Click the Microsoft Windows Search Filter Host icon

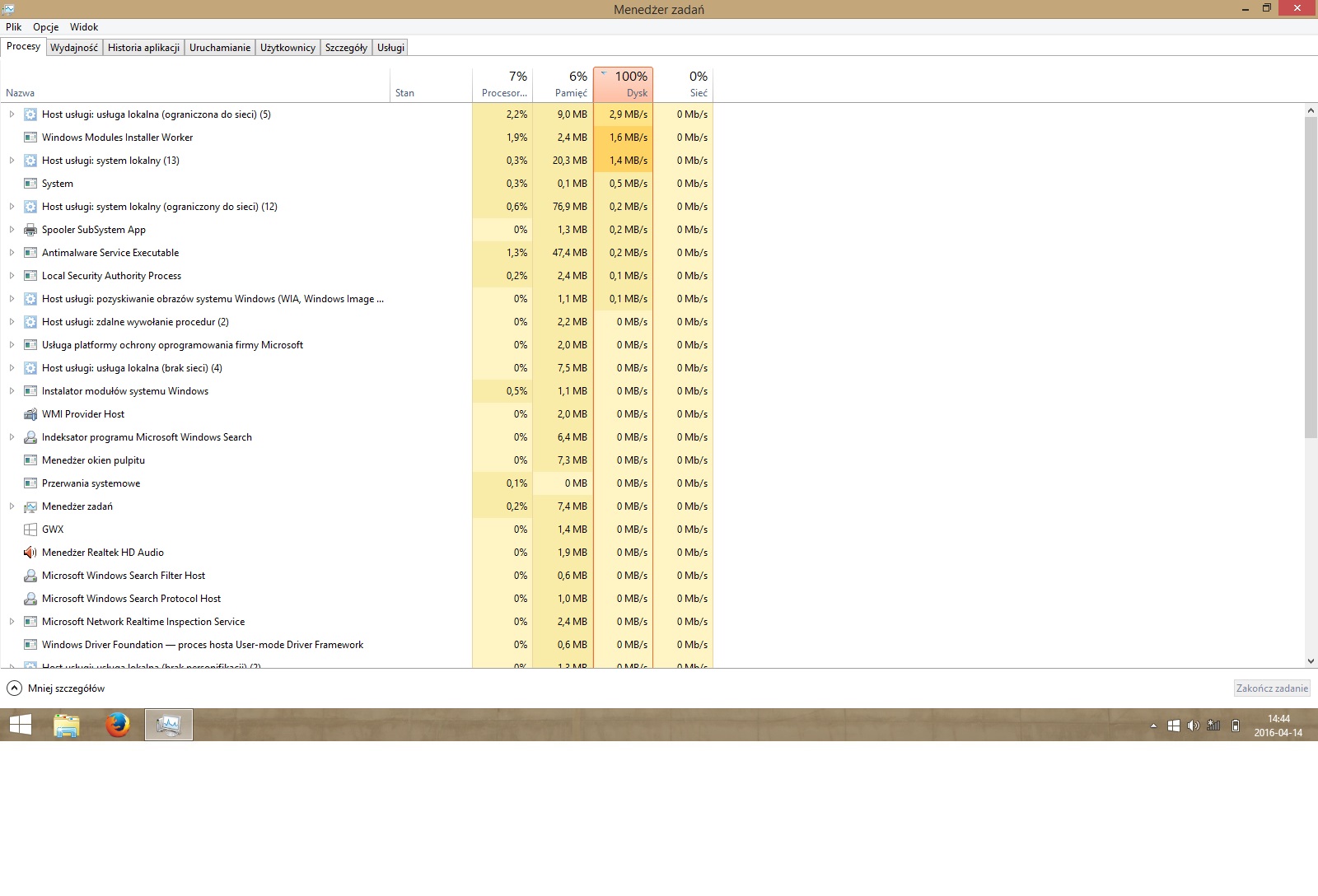point(30,576)
